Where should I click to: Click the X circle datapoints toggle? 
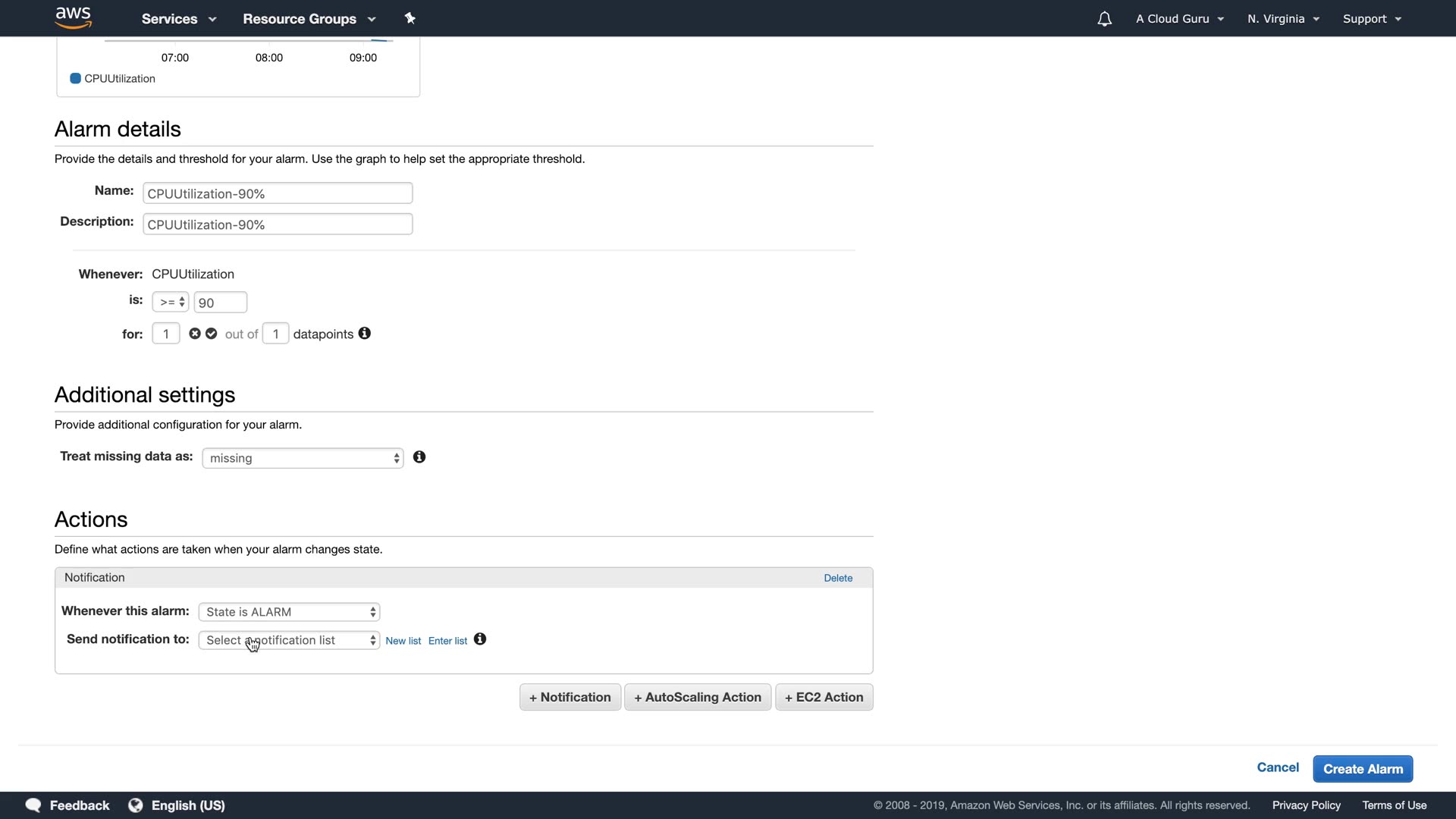tap(195, 334)
